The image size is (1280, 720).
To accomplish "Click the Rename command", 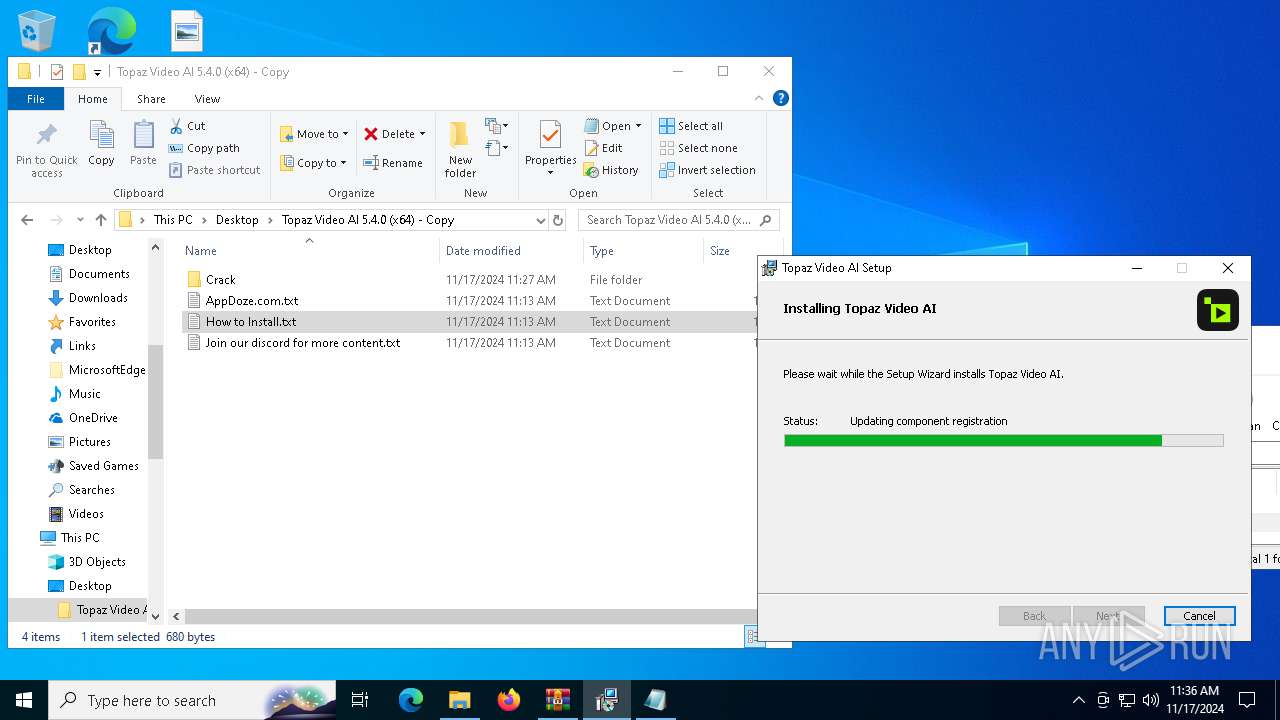I will click(x=392, y=163).
